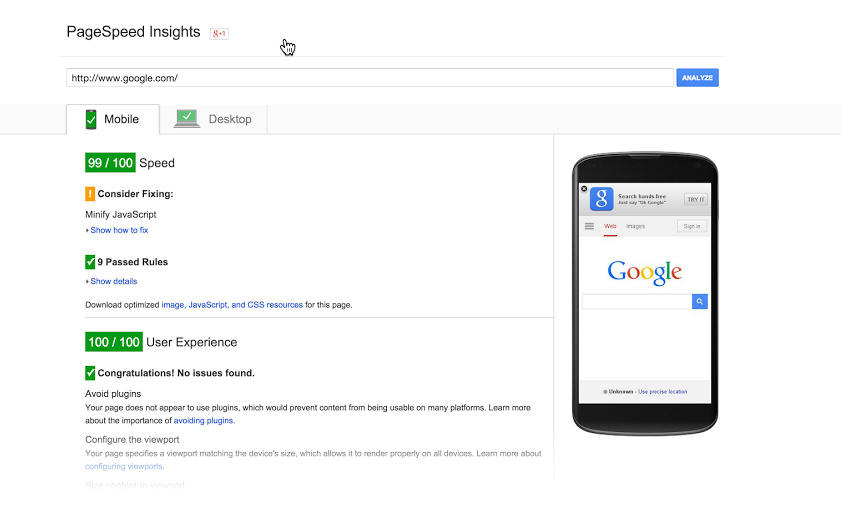Click the 99 / 100 Speed score badge
Screen dimensions: 848x514
click(110, 163)
